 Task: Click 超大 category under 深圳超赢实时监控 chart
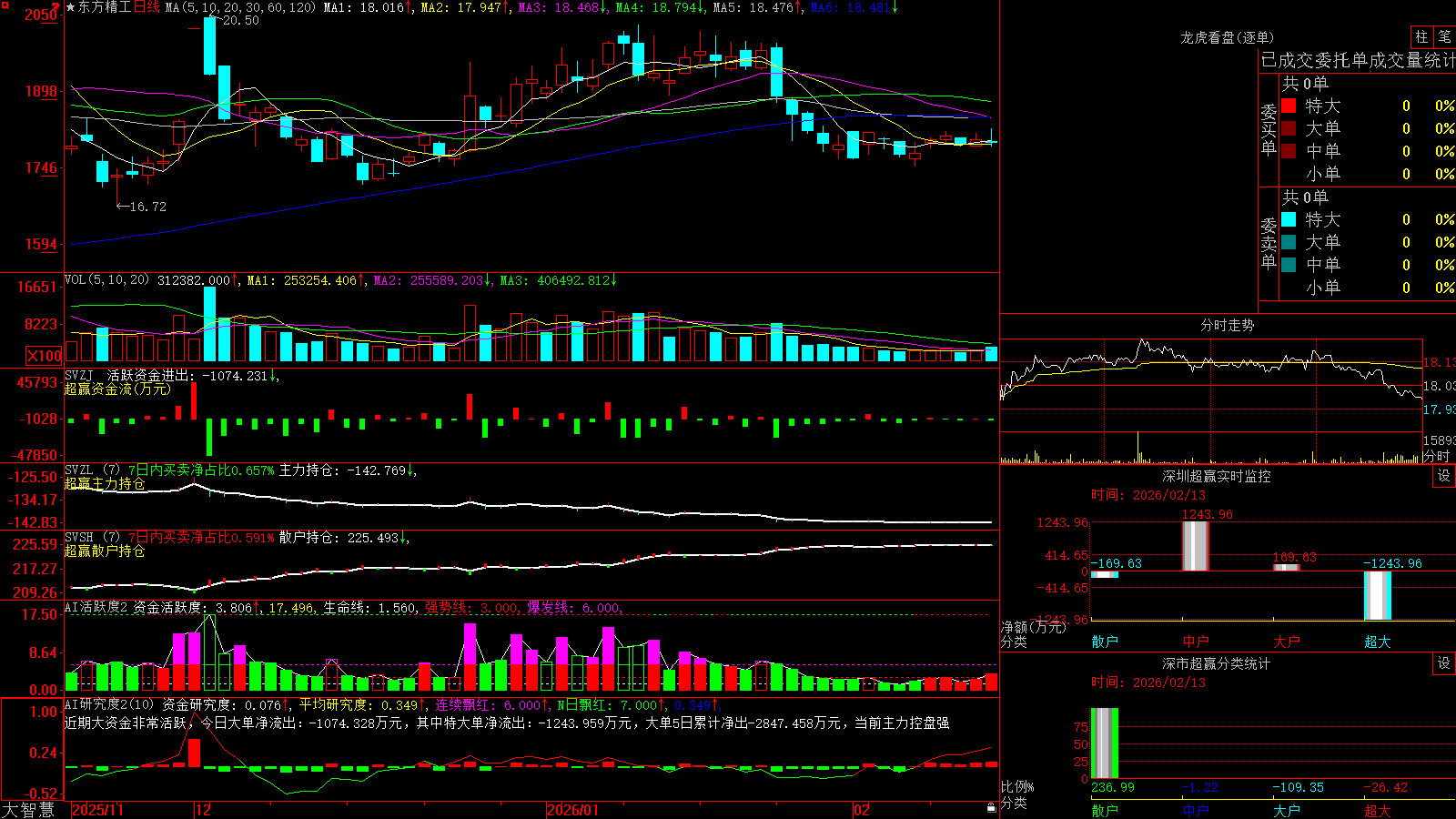point(1378,642)
